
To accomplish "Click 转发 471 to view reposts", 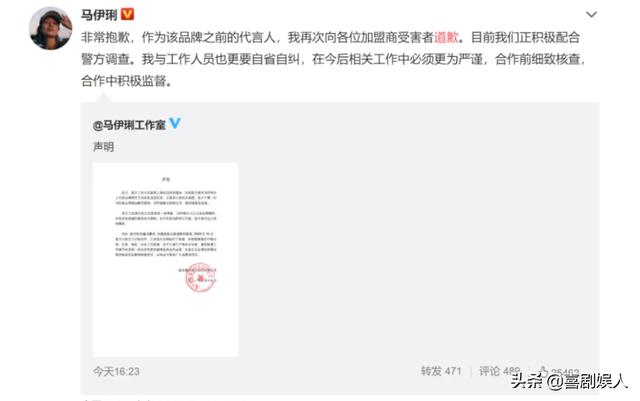I will pos(441,371).
